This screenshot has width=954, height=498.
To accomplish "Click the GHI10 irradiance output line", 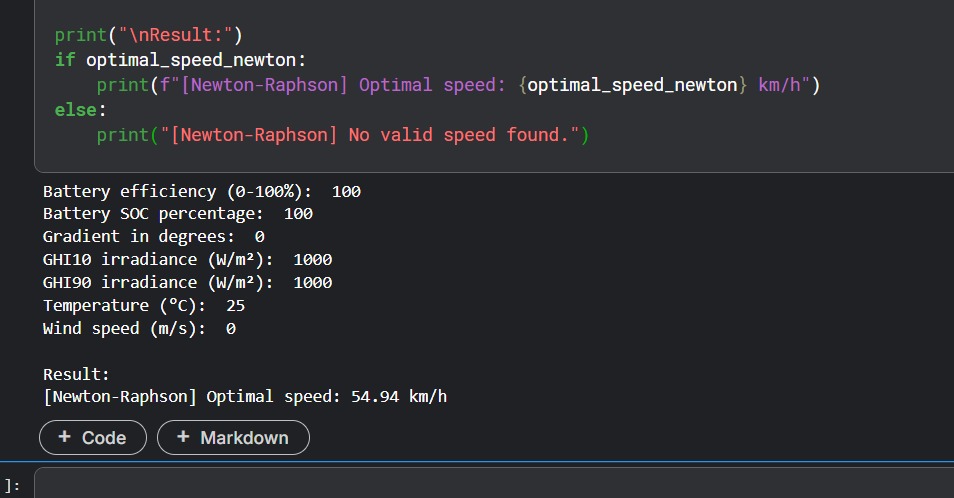I will click(x=187, y=260).
